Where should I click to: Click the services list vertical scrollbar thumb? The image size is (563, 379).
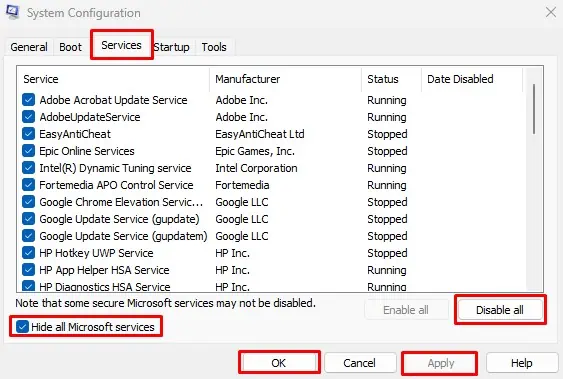click(x=534, y=109)
